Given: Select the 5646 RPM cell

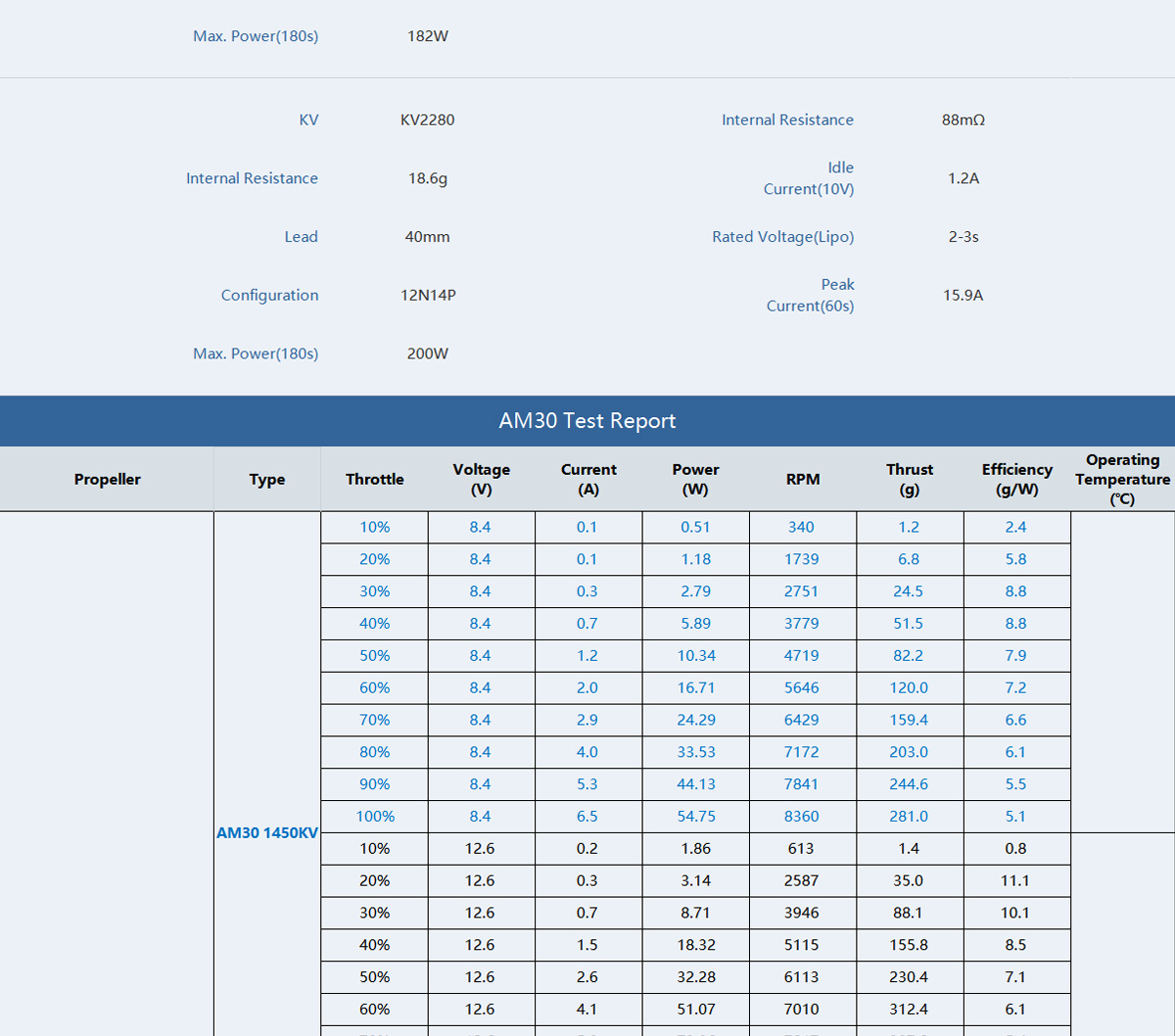Looking at the screenshot, I should 803,687.
